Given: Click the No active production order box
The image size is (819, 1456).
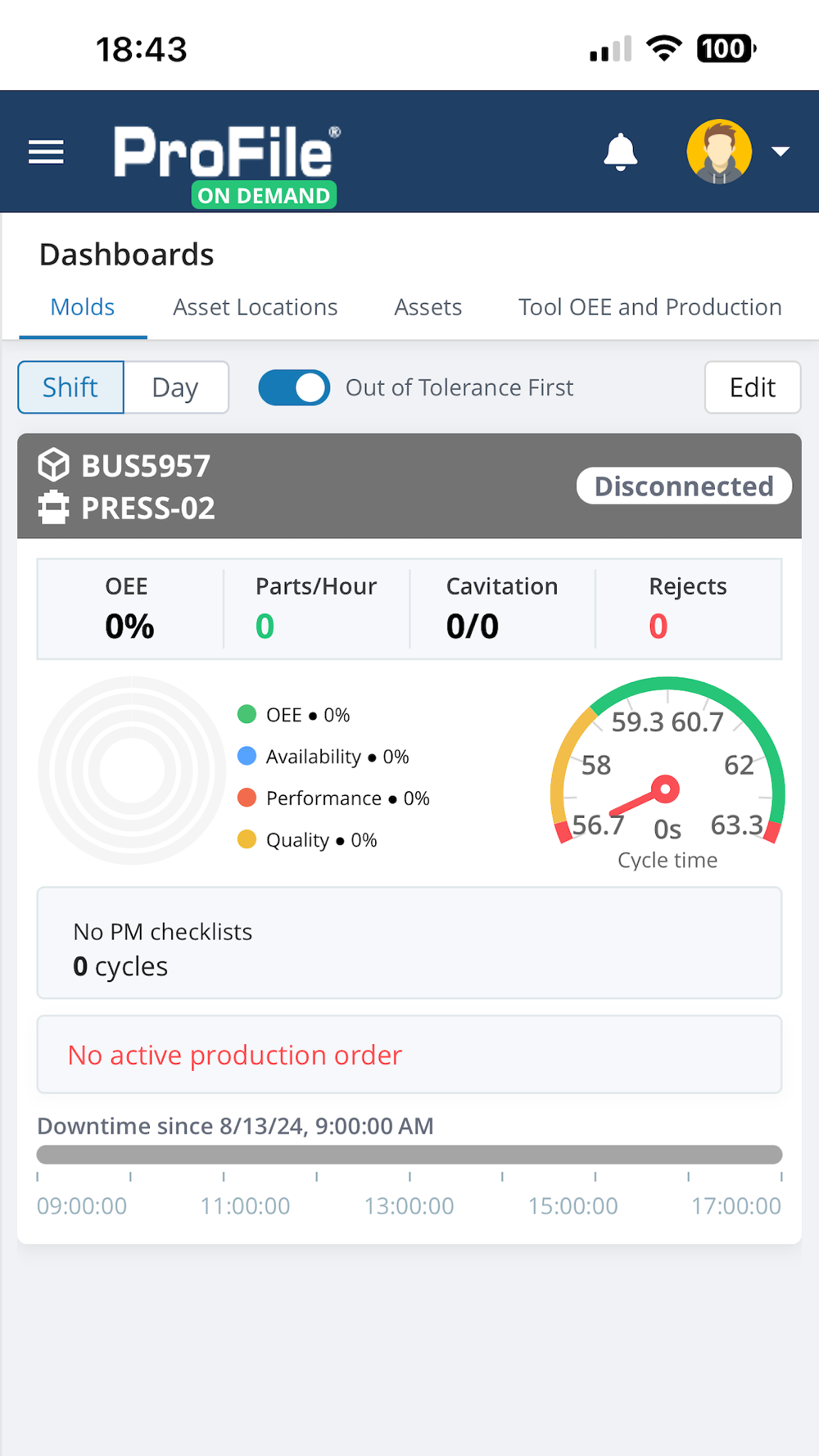Looking at the screenshot, I should click(409, 1055).
